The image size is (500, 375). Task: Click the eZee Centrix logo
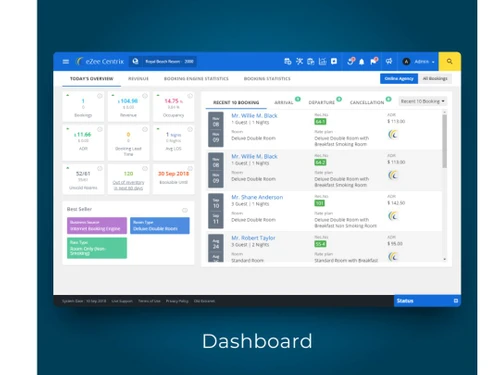coord(100,61)
